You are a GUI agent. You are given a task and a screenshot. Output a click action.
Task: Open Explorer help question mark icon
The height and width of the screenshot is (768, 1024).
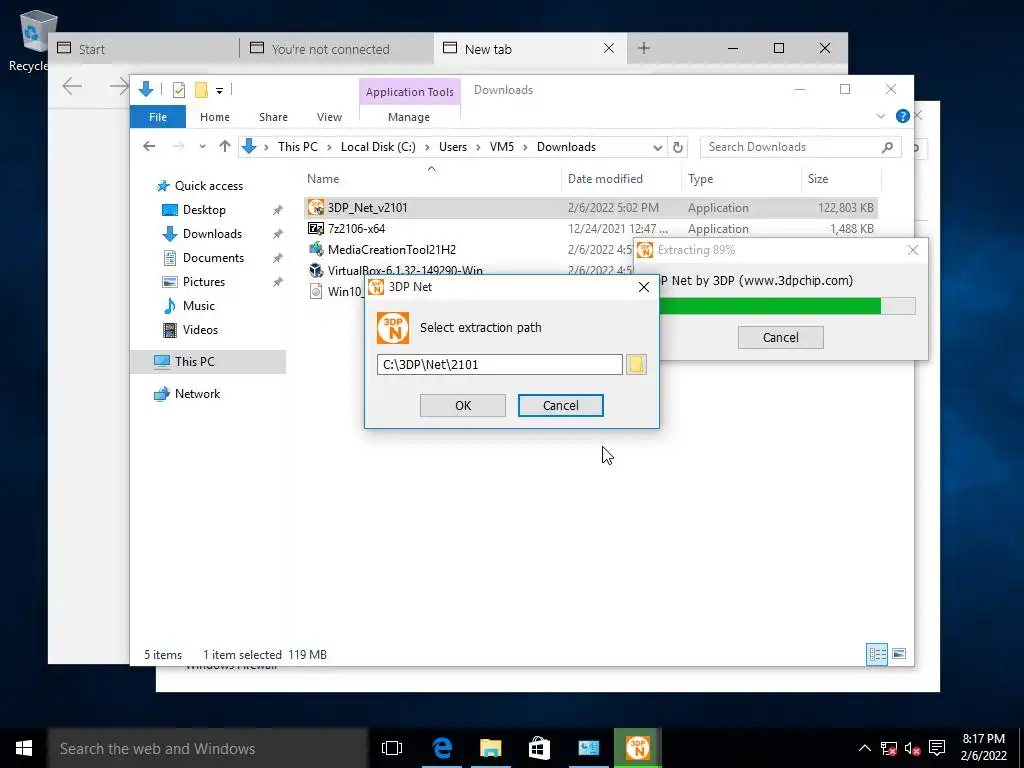tap(903, 116)
